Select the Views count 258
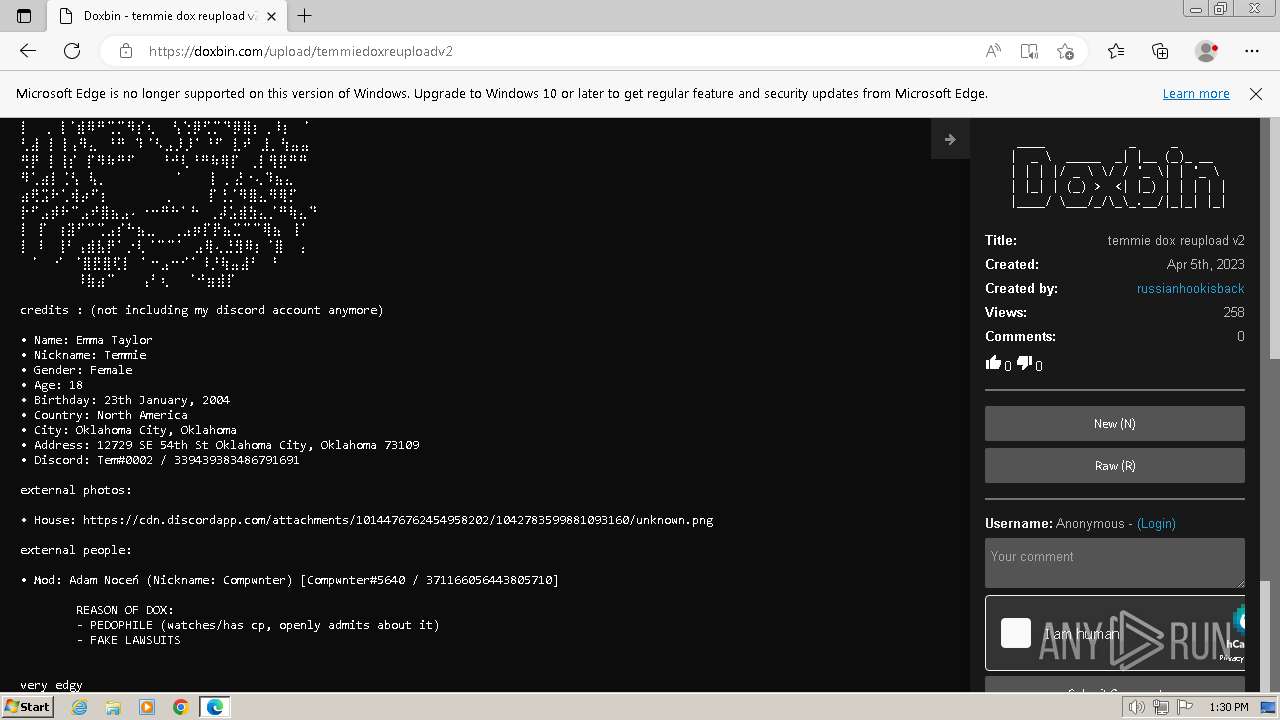The image size is (1280, 720). tap(1234, 312)
